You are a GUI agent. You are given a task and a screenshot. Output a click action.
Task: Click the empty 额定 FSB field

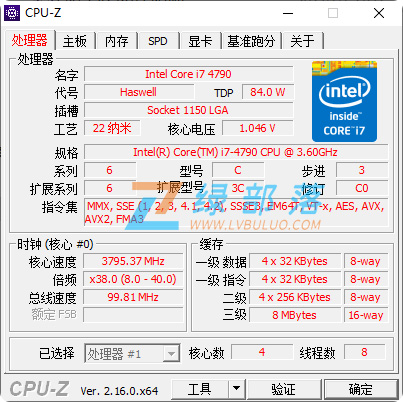[133, 315]
